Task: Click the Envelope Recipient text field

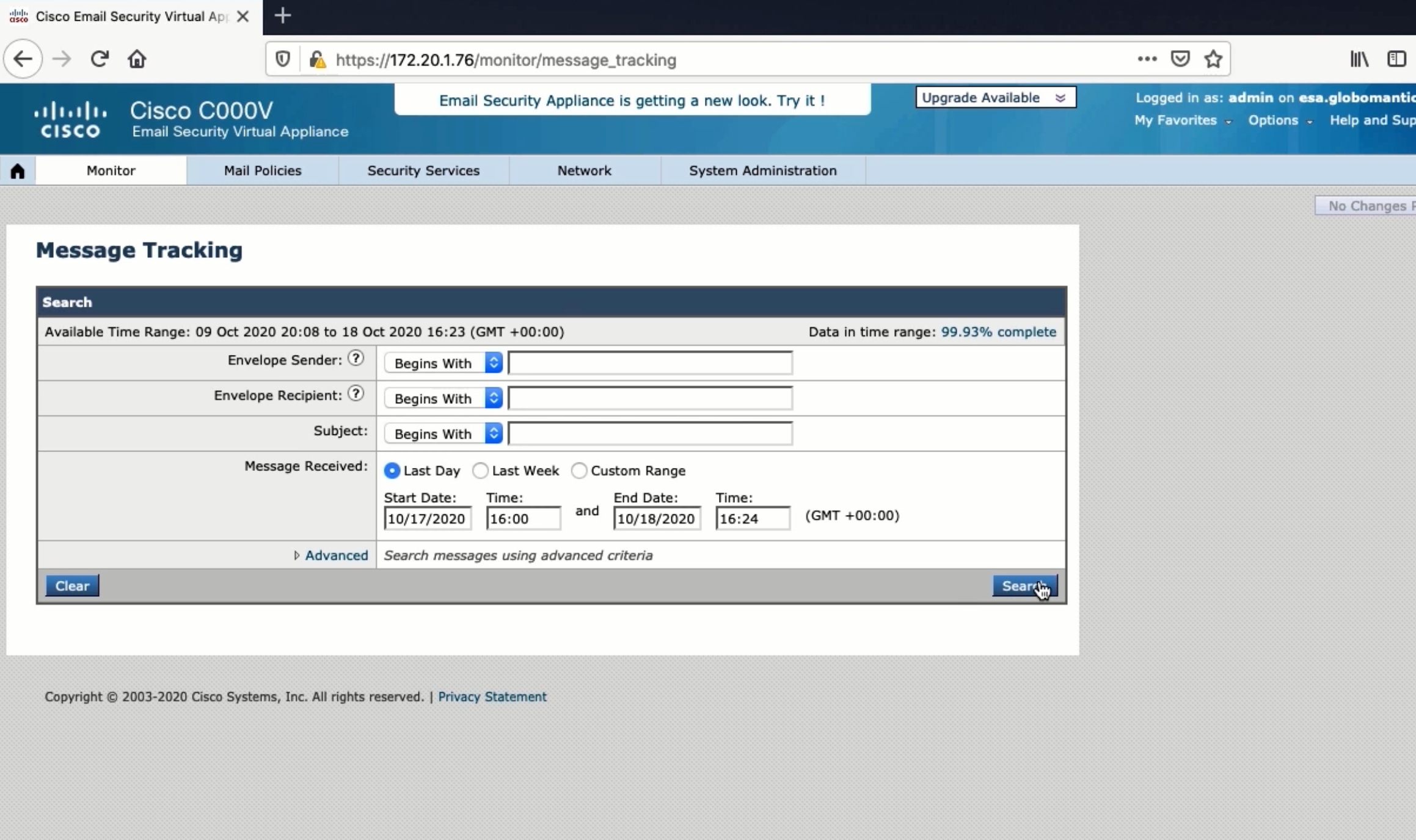Action: (x=650, y=398)
